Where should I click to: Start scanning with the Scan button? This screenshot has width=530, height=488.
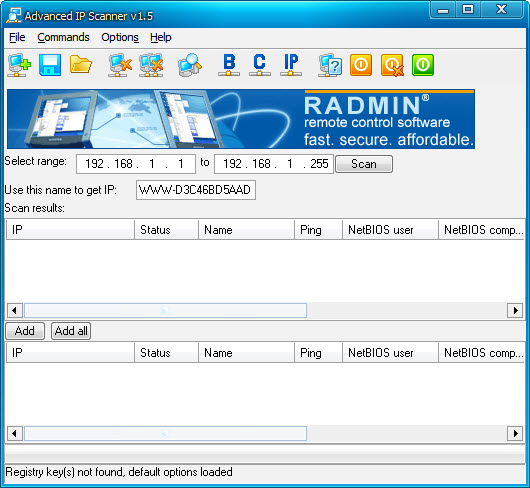click(x=364, y=164)
